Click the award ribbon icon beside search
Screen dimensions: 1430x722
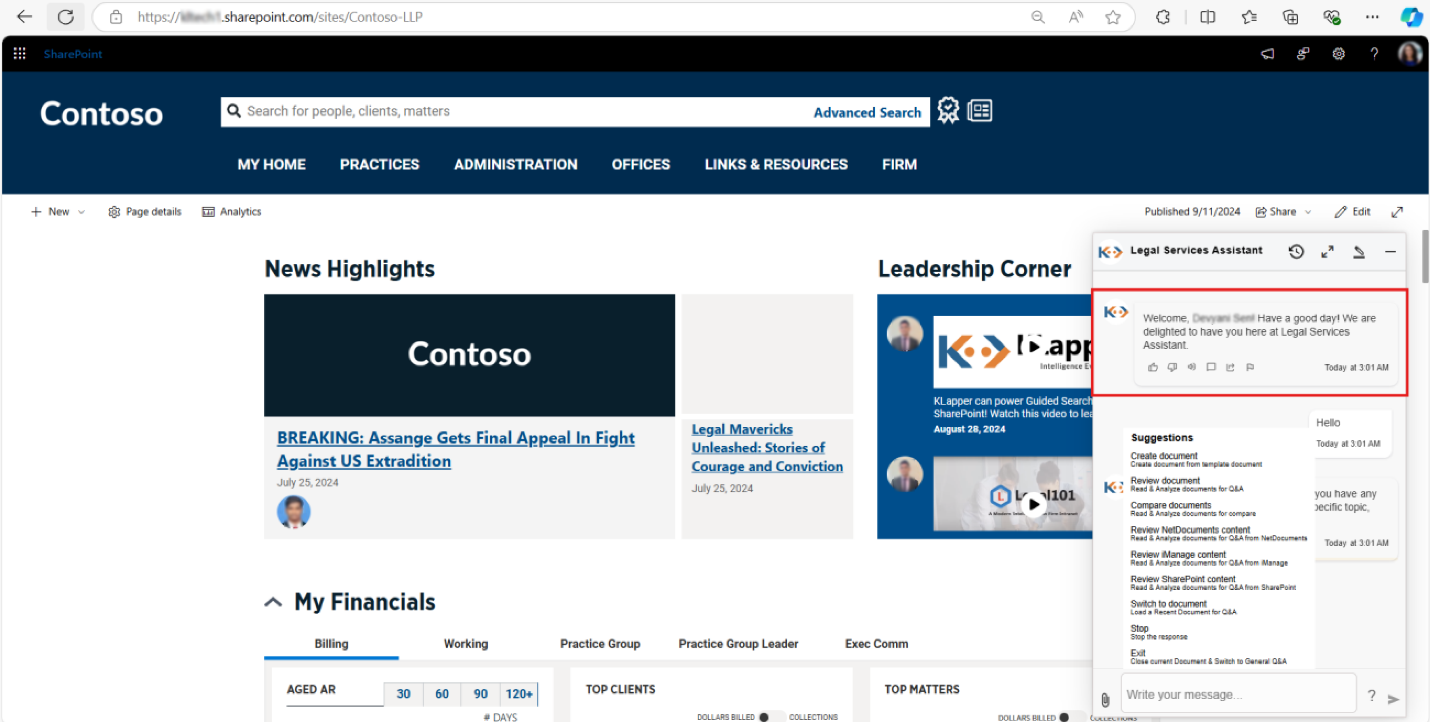948,111
